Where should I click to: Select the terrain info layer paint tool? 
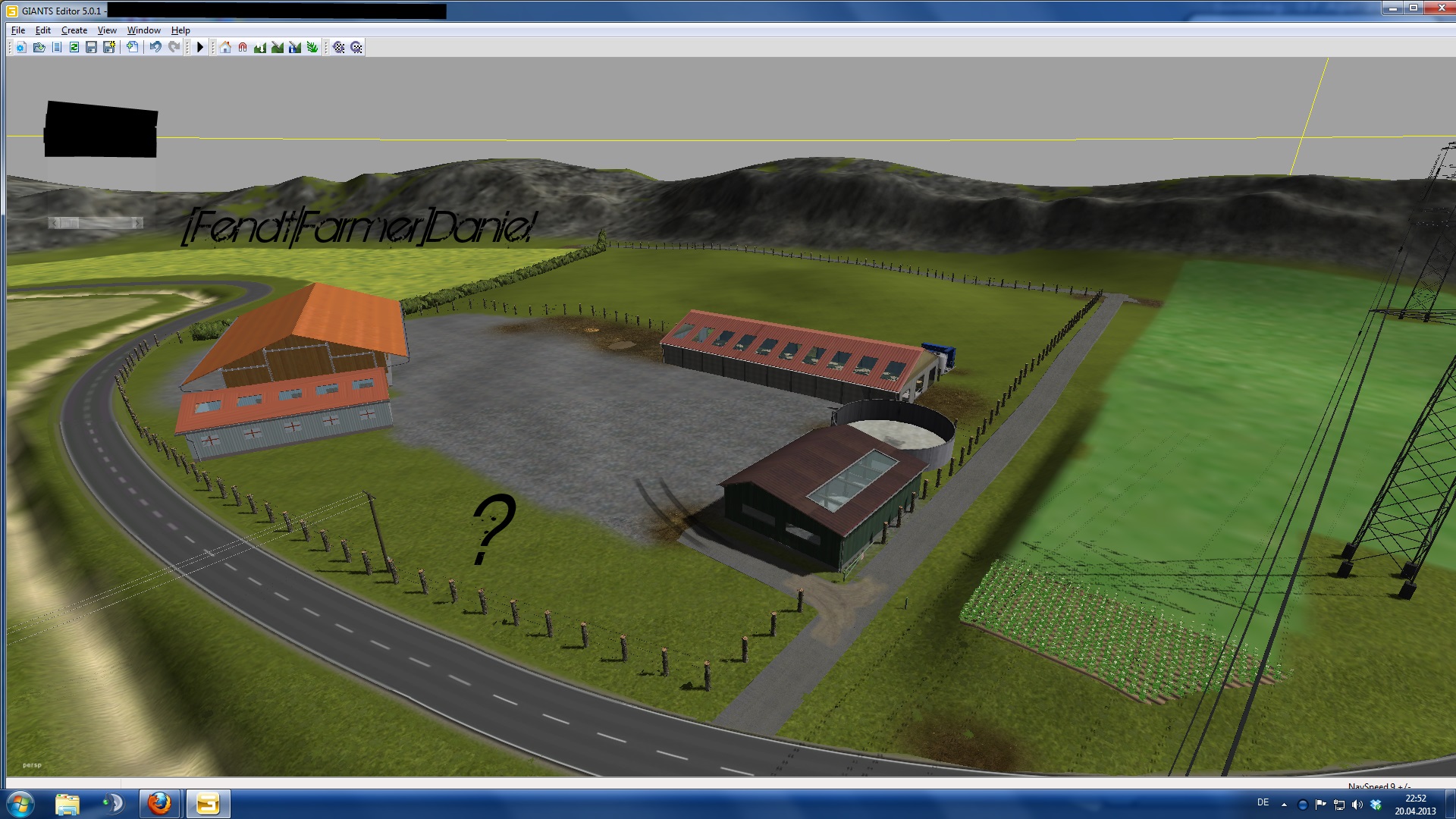[x=295, y=48]
